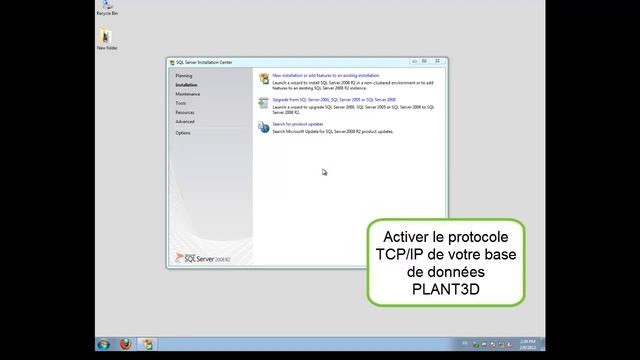
Task: Select the Installation page in the sidebar
Action: click(x=186, y=85)
